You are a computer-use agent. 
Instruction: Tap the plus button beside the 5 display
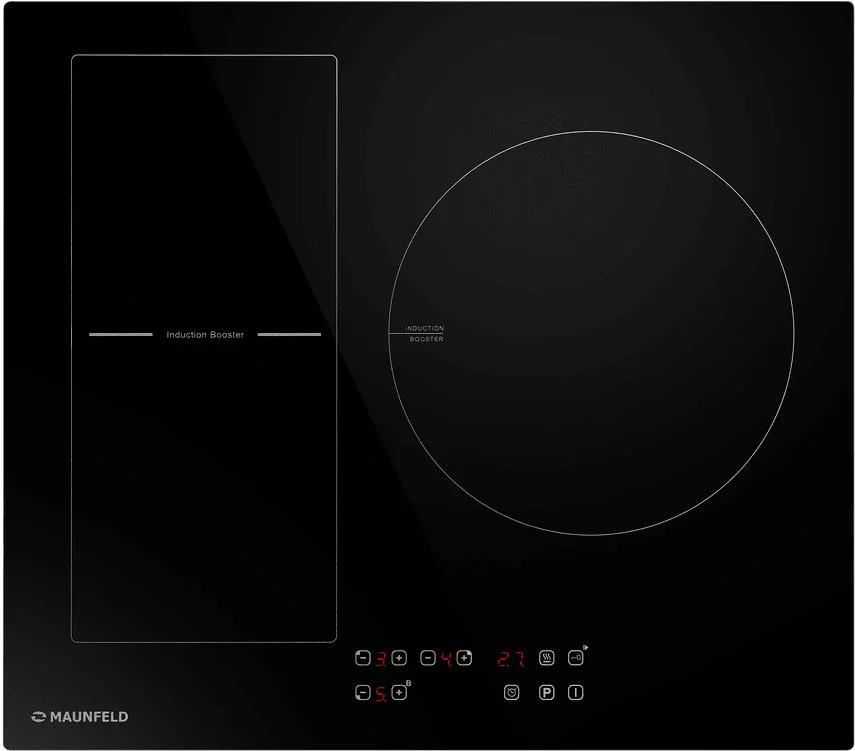(398, 692)
